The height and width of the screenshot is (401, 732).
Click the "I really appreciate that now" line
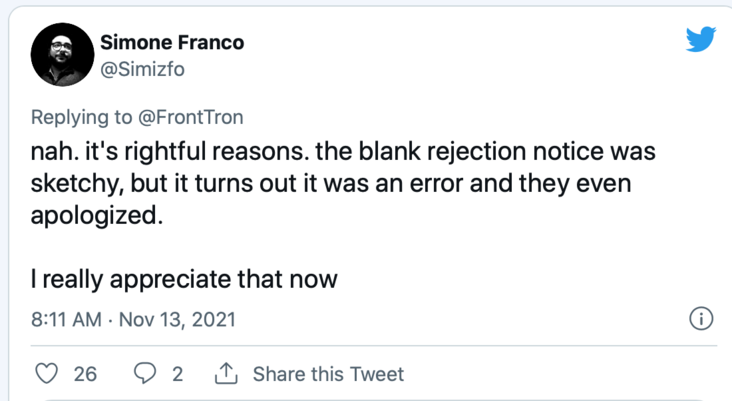184,279
